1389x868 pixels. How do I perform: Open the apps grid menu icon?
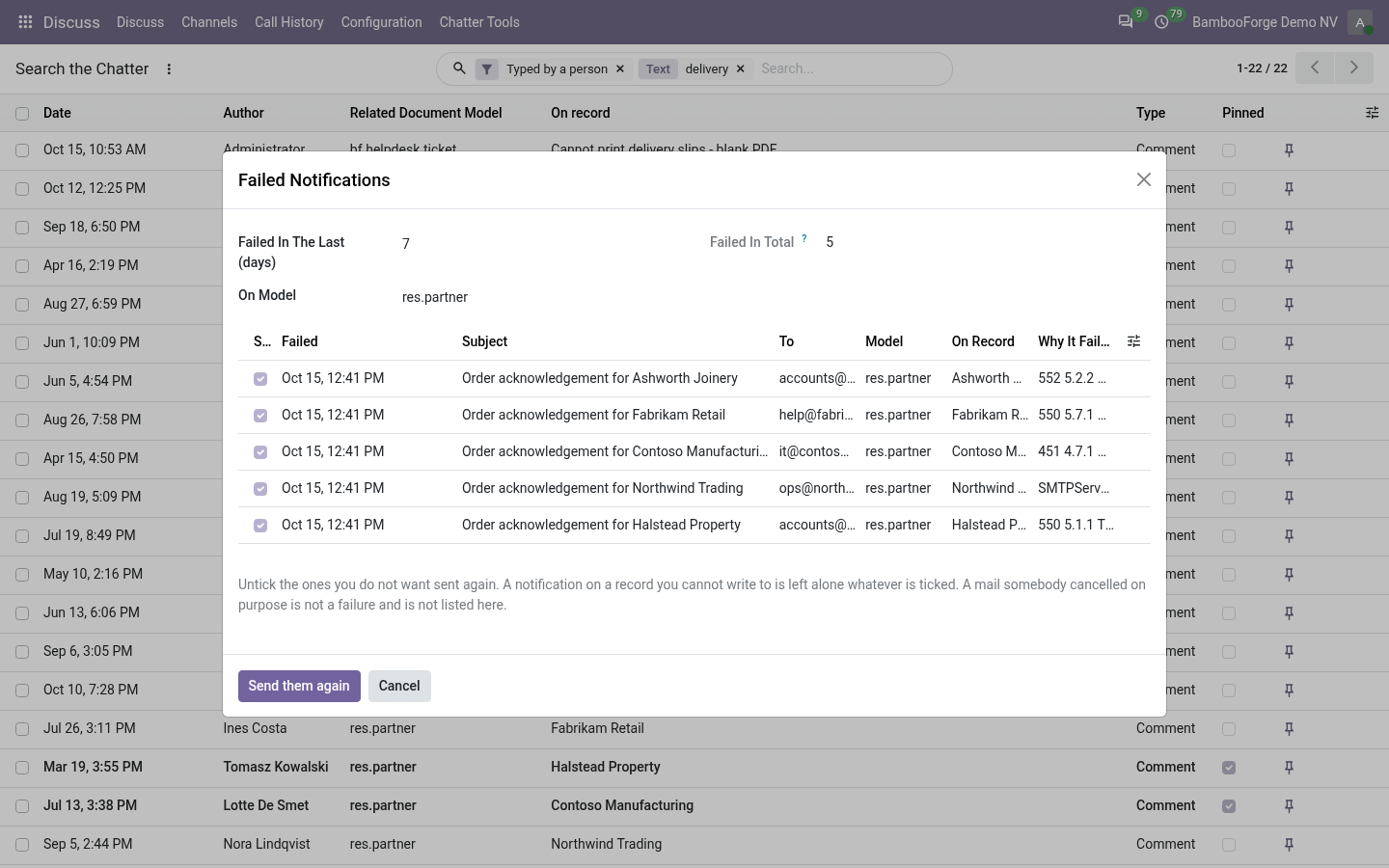26,21
